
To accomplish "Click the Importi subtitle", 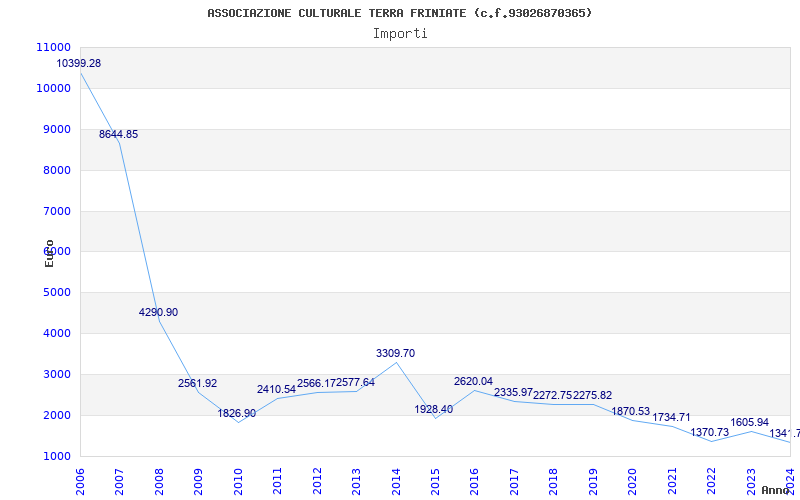I will 400,34.
